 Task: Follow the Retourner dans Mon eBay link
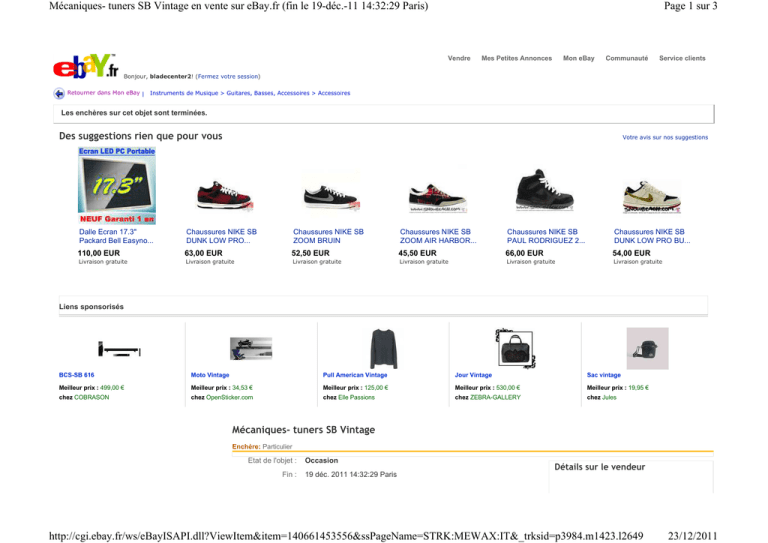pyautogui.click(x=103, y=93)
